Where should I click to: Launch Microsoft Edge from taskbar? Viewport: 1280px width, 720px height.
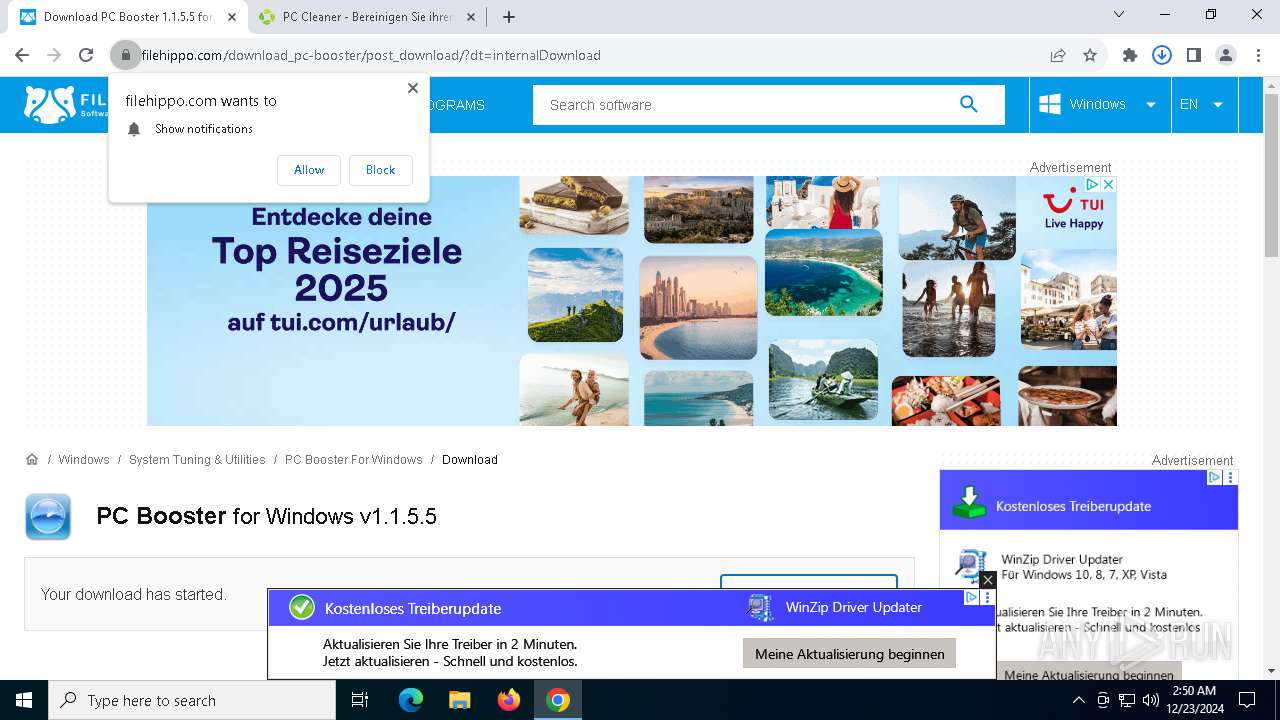411,700
